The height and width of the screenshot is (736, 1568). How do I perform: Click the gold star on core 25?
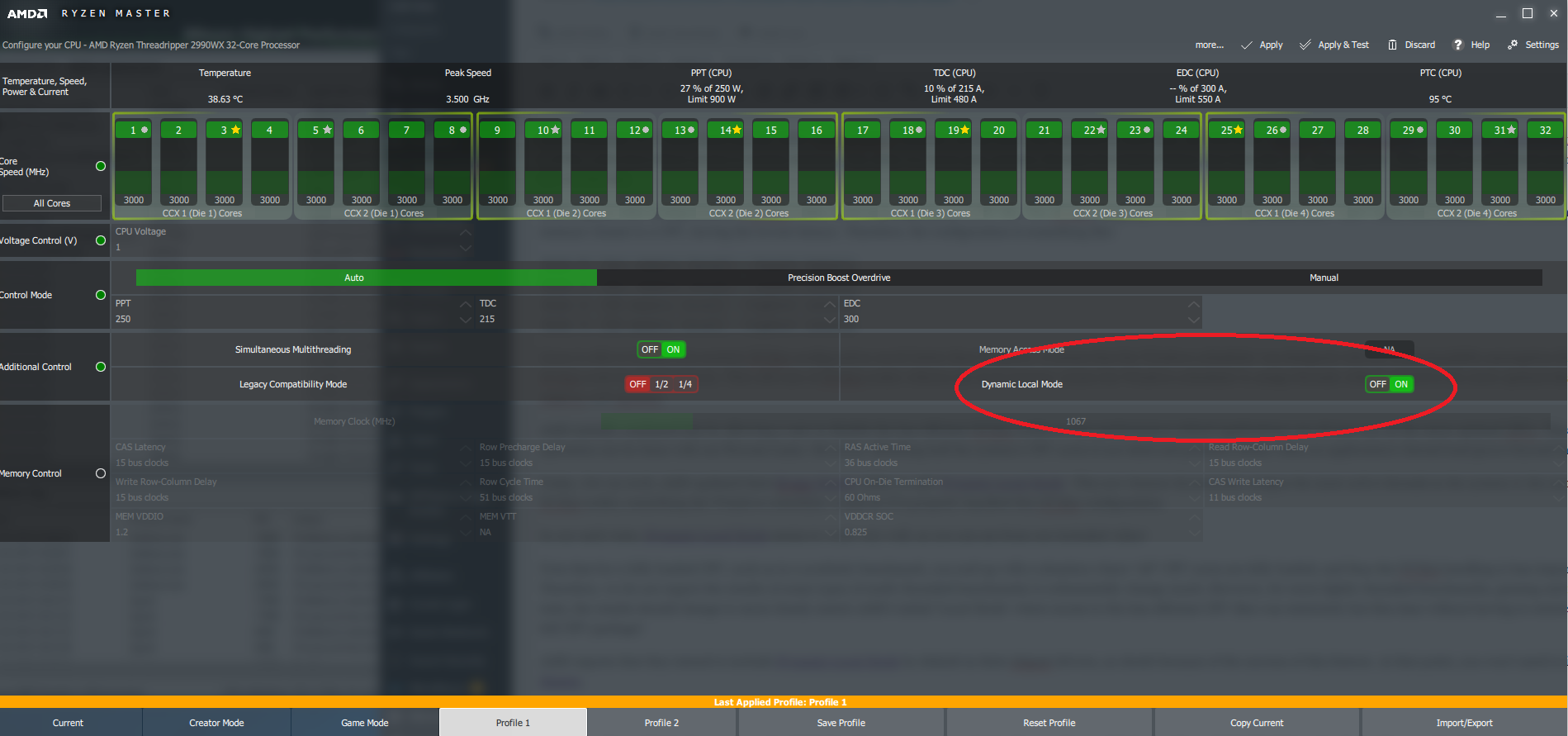(x=1238, y=130)
